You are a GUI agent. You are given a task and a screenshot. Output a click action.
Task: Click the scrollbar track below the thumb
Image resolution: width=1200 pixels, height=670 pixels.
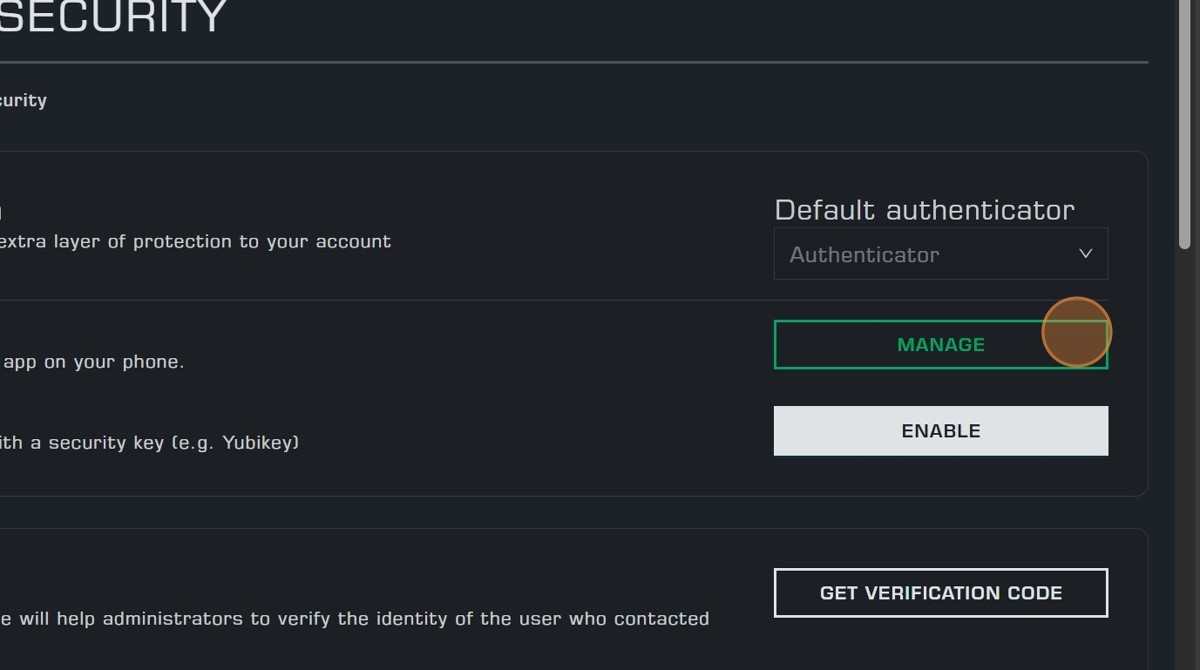[1185, 450]
